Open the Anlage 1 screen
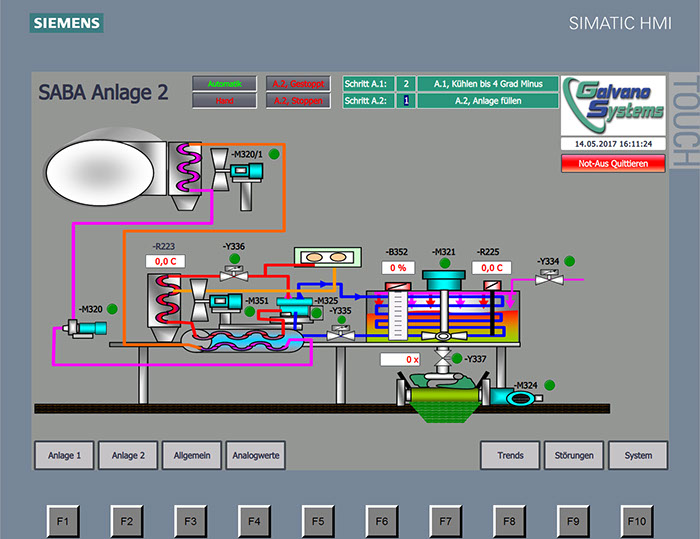700x539 pixels. click(x=65, y=455)
